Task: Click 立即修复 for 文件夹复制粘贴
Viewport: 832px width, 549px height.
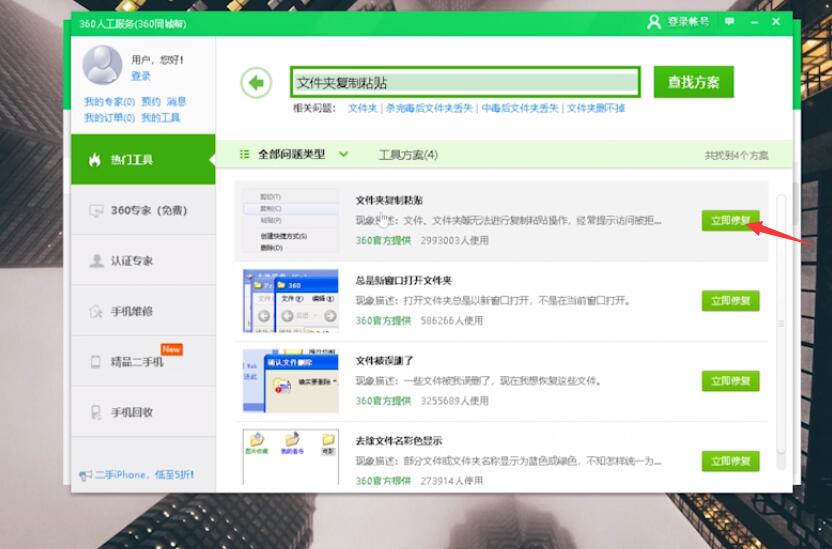Action: coord(730,221)
